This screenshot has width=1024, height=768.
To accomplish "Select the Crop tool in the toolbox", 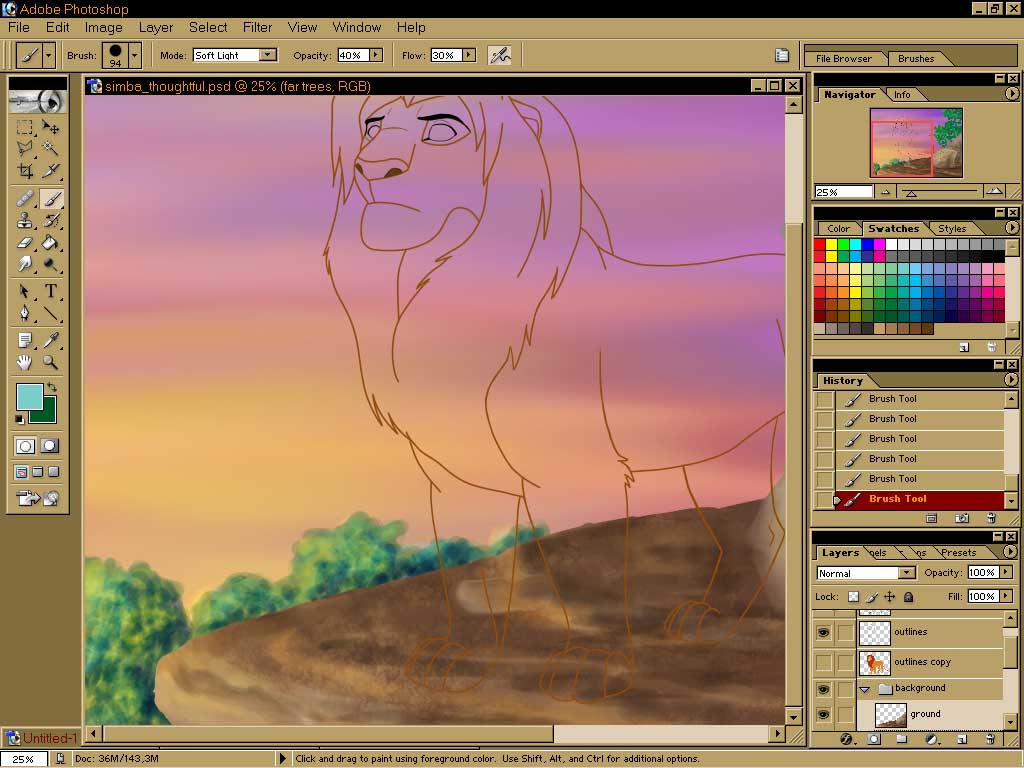I will 25,171.
